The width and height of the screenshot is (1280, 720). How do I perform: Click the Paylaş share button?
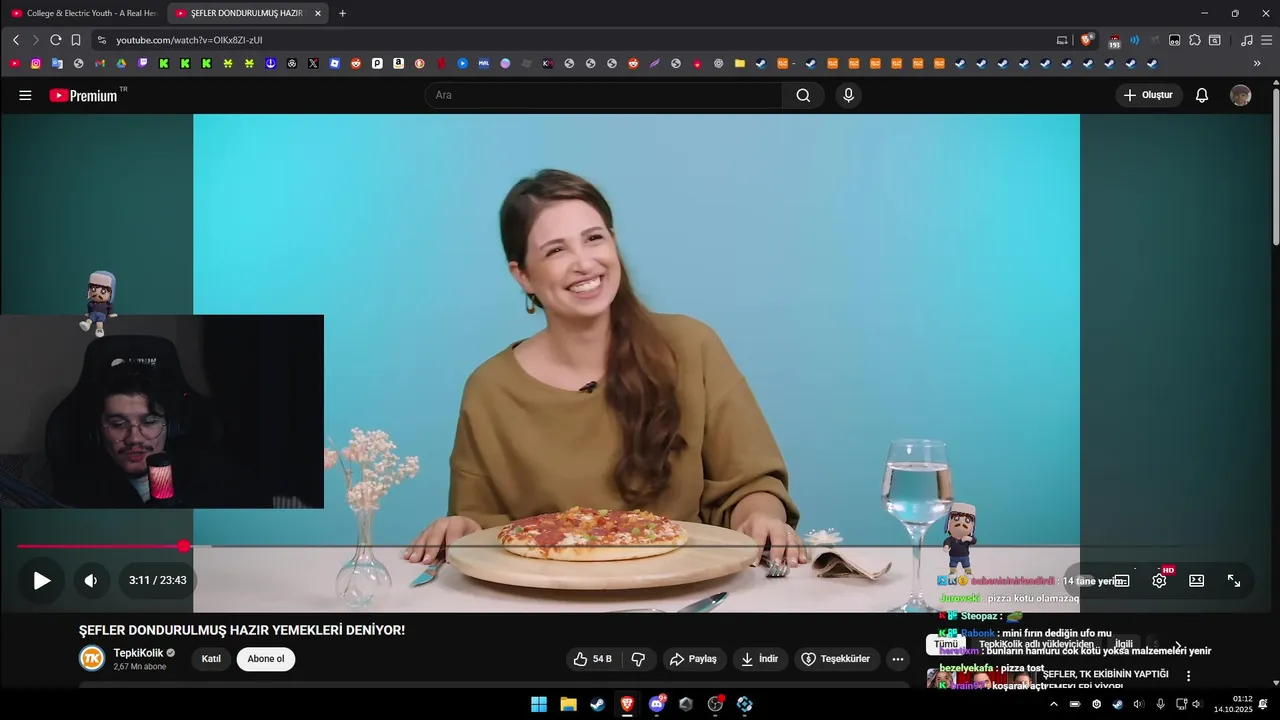[693, 659]
